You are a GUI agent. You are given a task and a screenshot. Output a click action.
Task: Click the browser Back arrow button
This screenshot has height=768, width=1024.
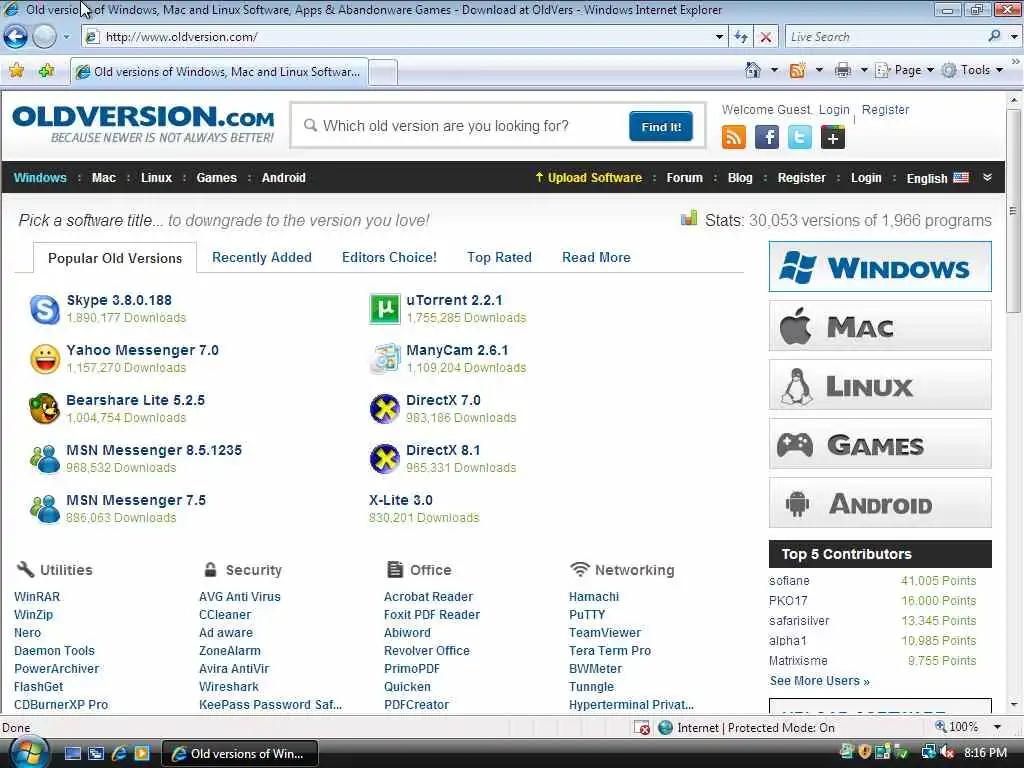(x=15, y=37)
